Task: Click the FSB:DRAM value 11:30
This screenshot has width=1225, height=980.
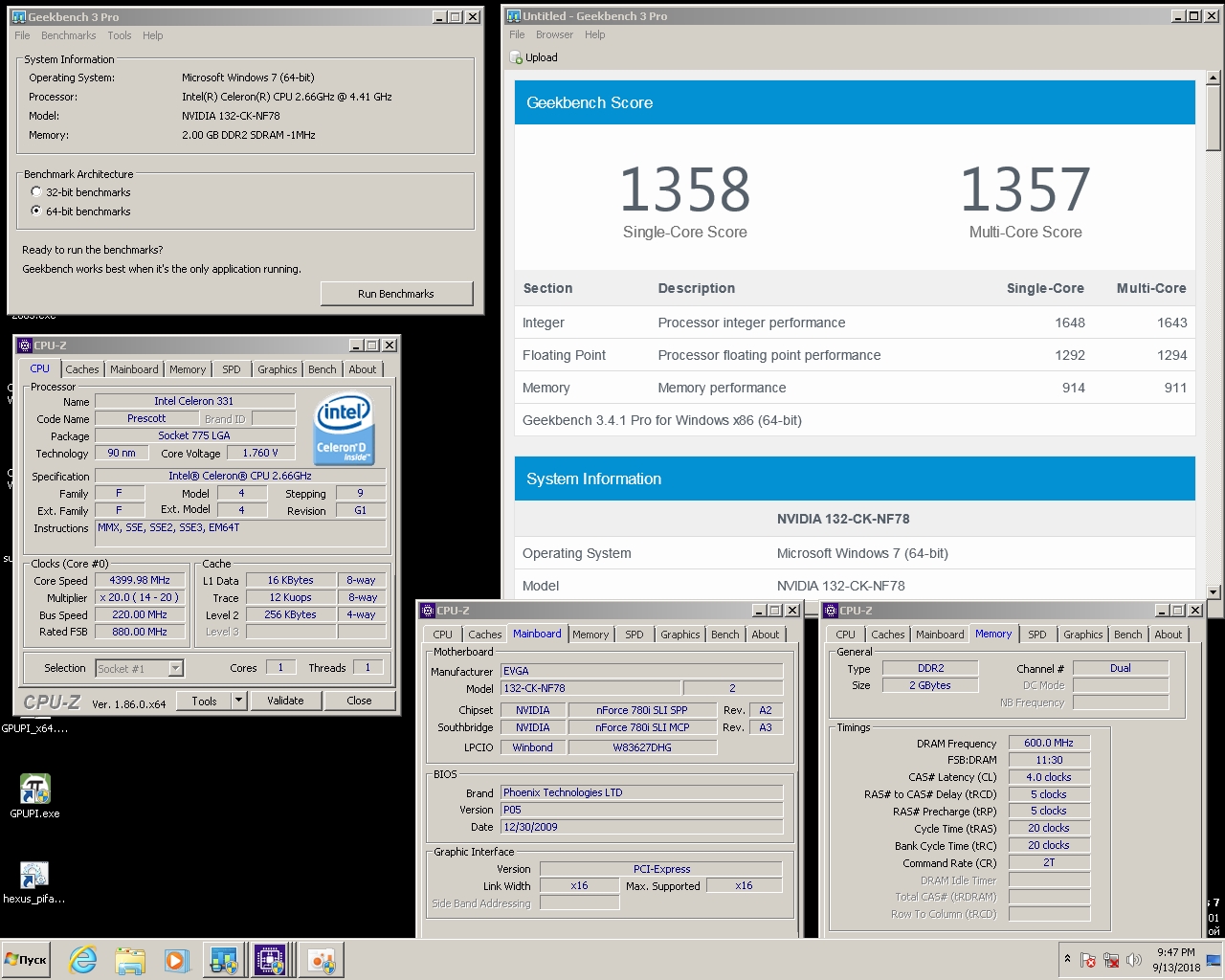Action: coord(1049,760)
